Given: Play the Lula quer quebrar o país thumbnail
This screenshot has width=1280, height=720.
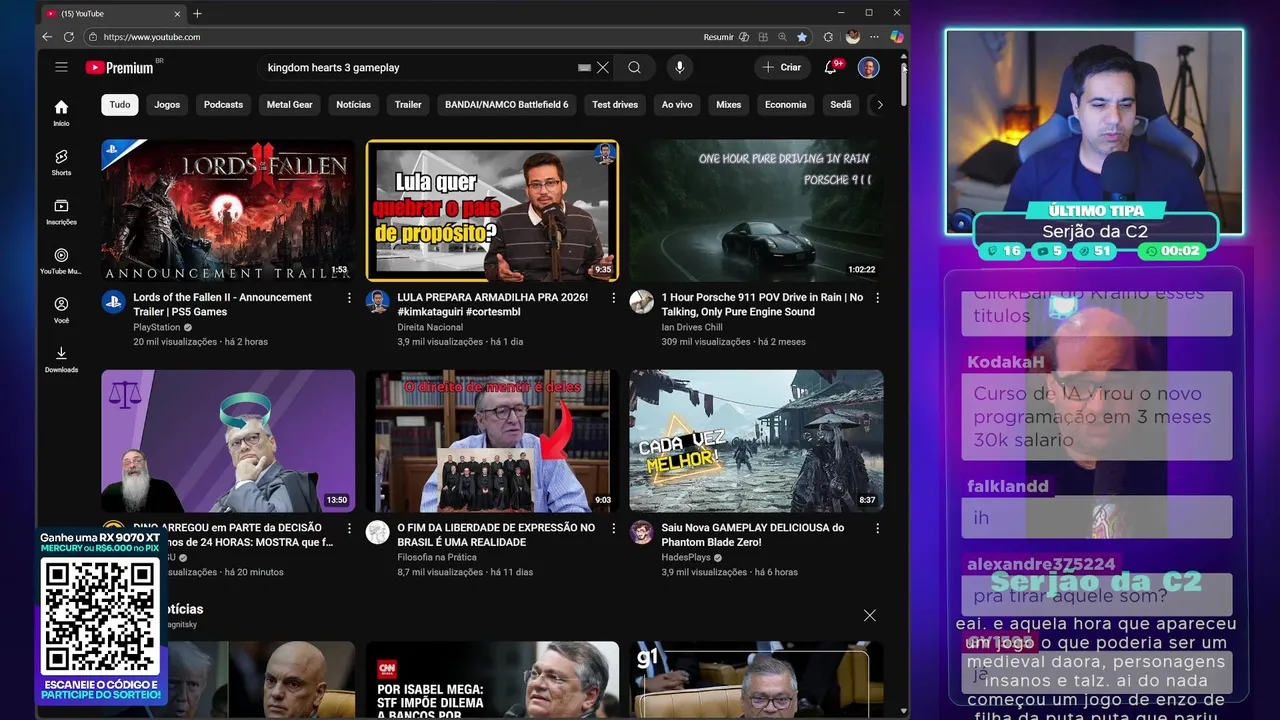Looking at the screenshot, I should (492, 211).
